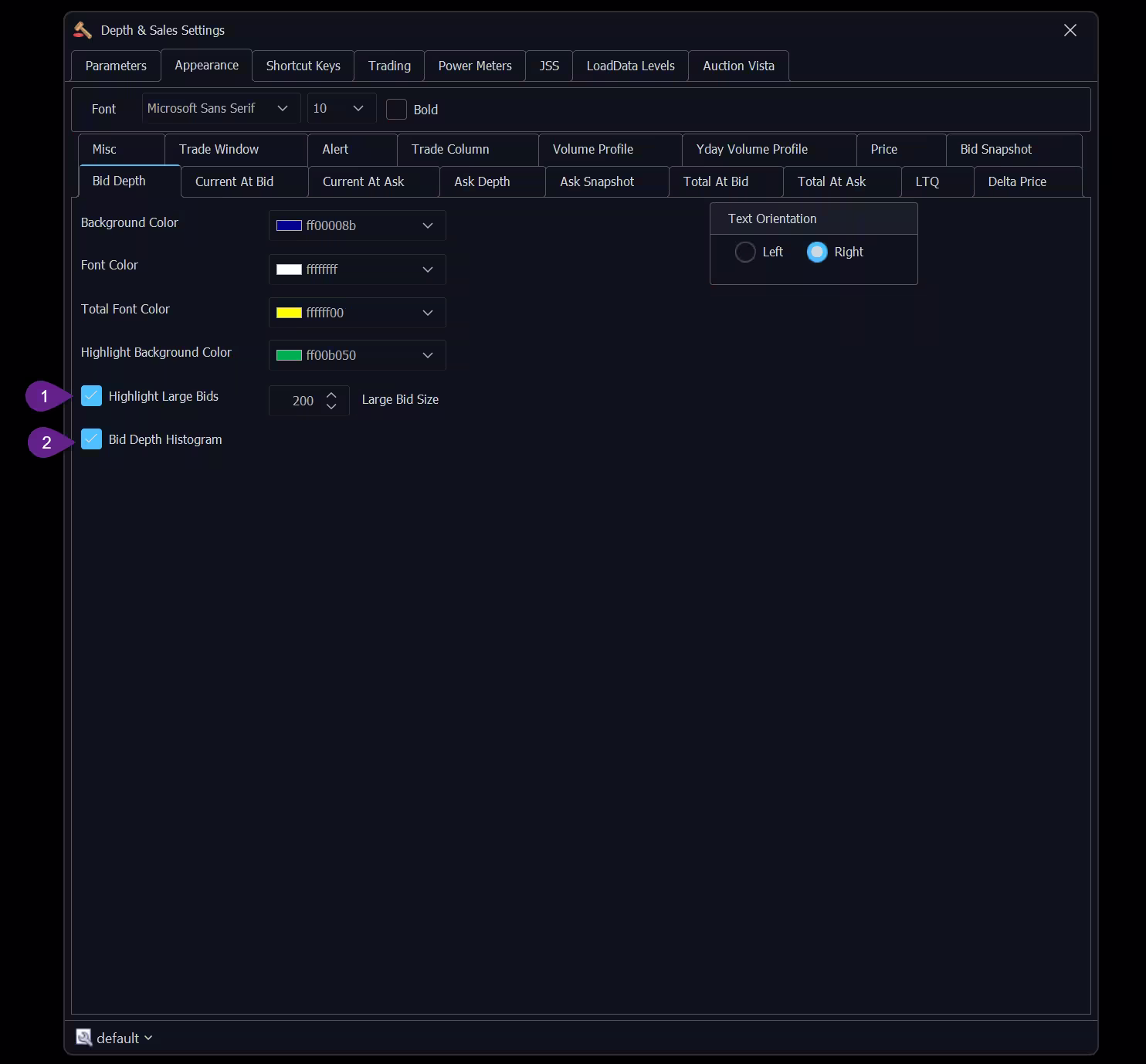
Task: Select the Volume Profile tab
Action: 592,149
